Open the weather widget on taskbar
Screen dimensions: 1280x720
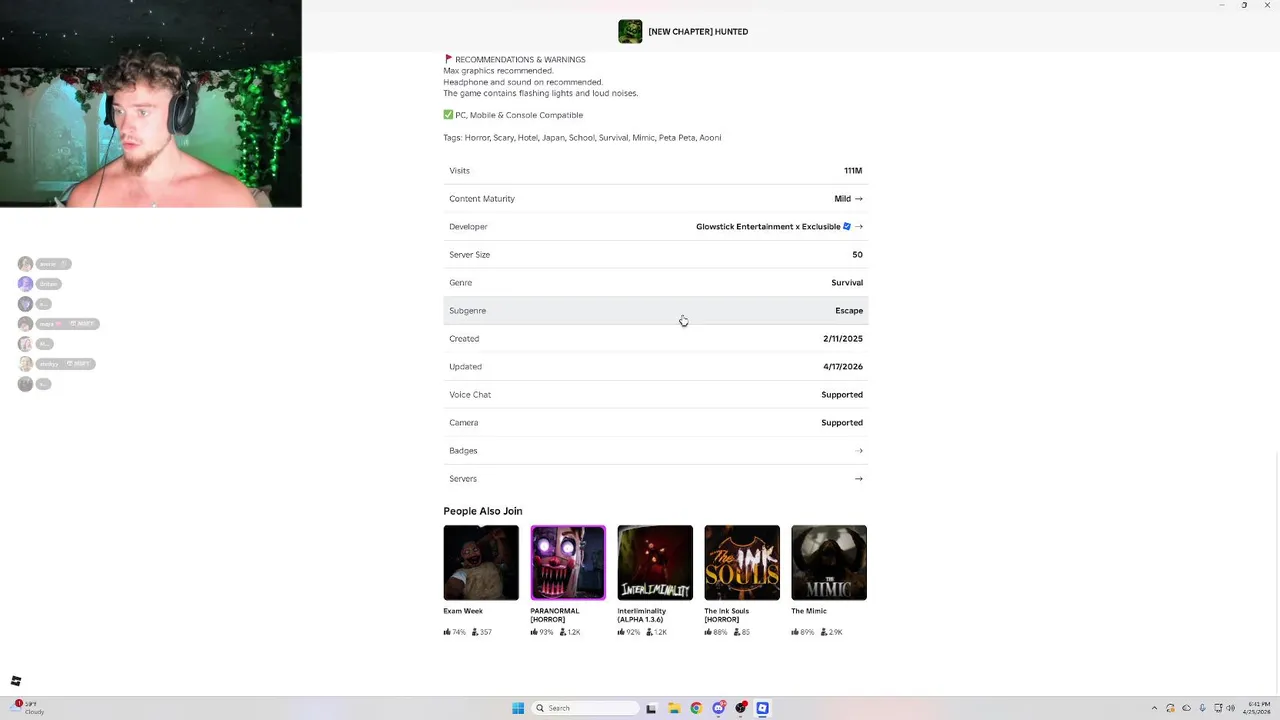tap(27, 708)
